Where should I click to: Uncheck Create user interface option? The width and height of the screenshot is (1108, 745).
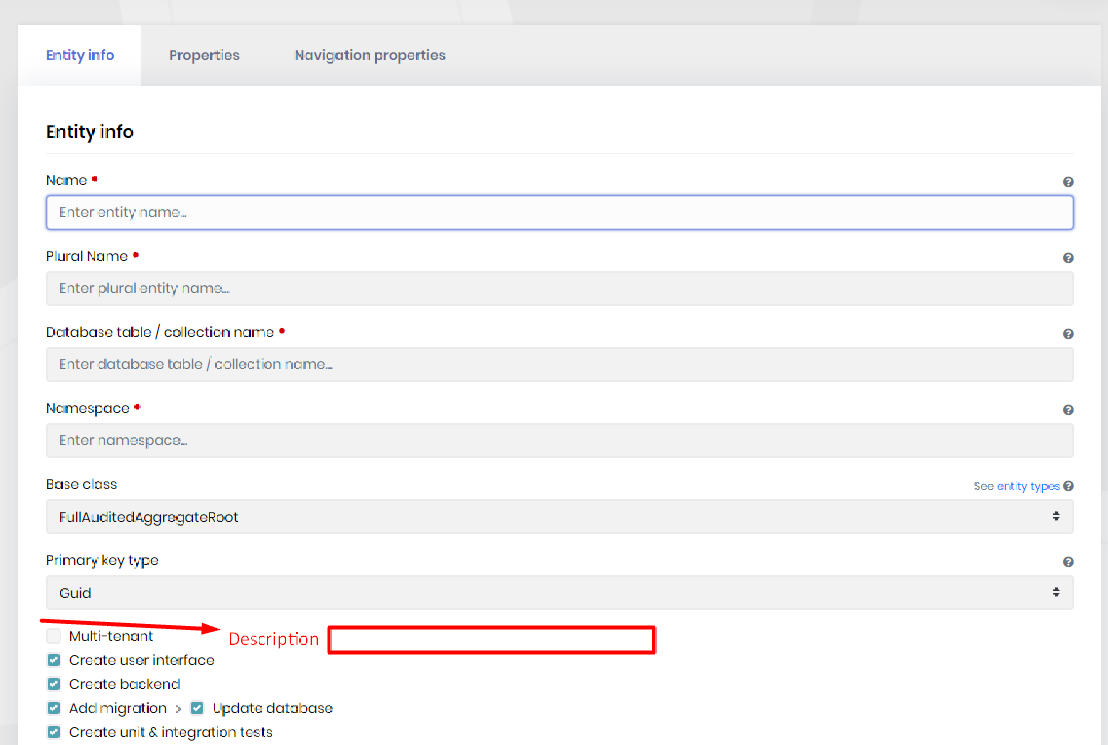tap(54, 660)
